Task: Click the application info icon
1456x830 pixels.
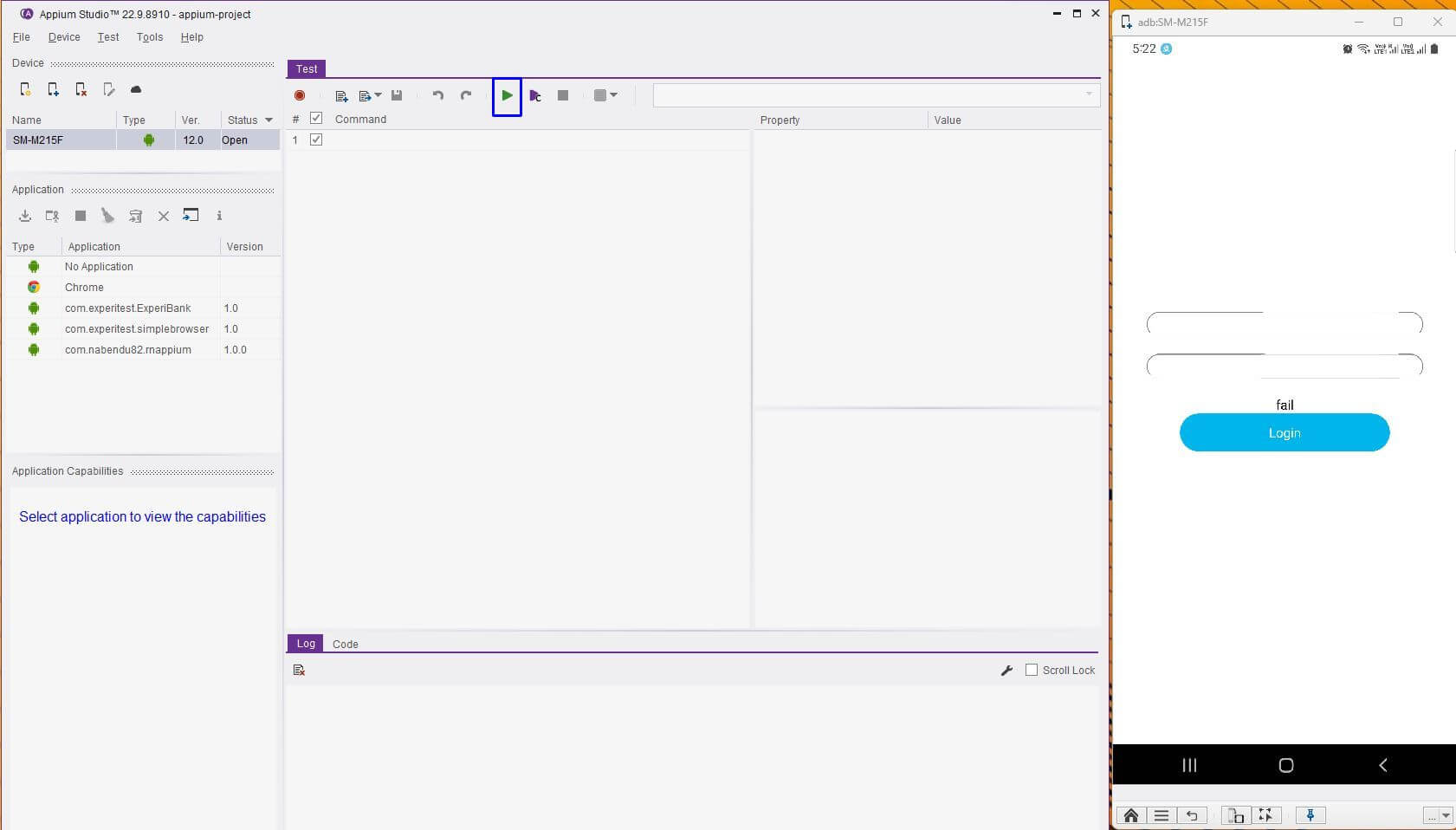Action: pyautogui.click(x=219, y=216)
